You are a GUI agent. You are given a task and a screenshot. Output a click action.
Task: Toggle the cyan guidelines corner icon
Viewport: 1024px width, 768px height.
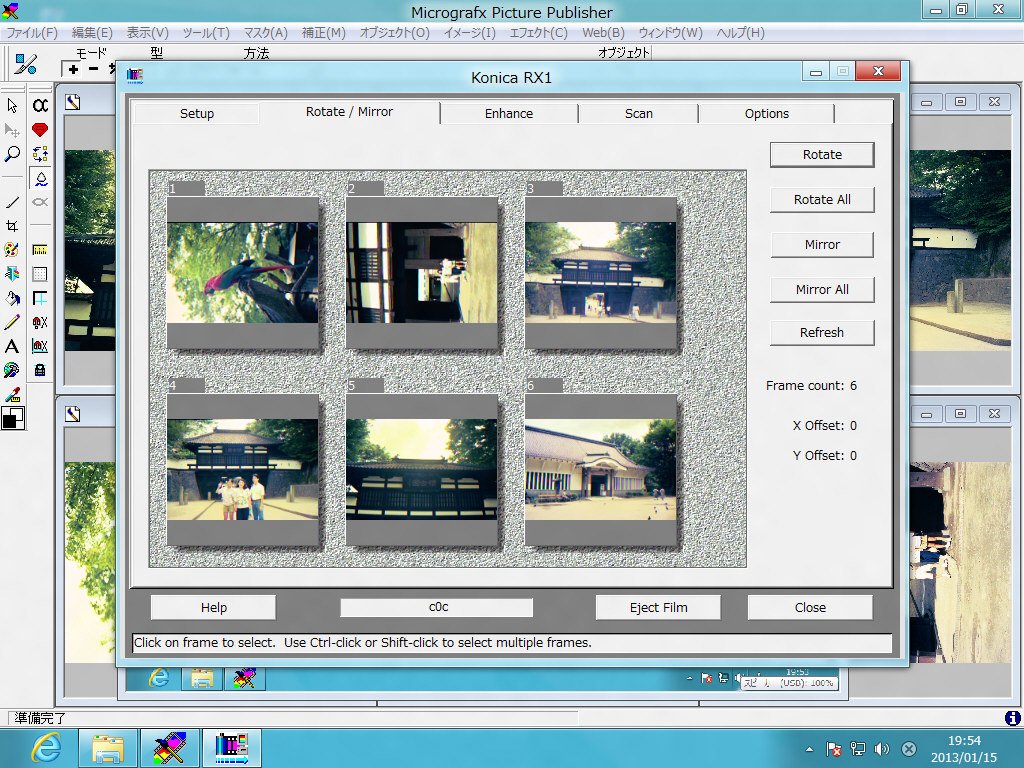tap(40, 298)
